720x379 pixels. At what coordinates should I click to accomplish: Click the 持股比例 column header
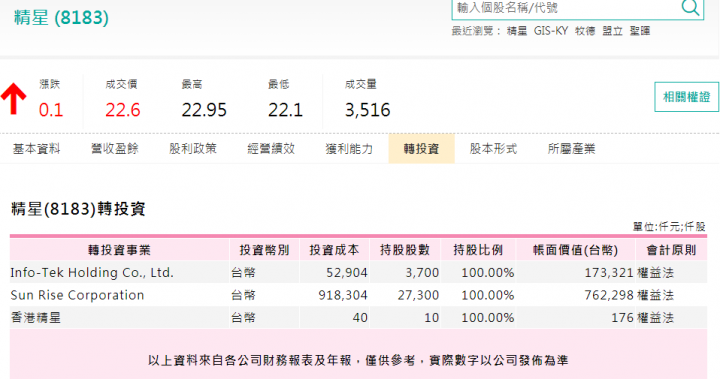point(478,250)
